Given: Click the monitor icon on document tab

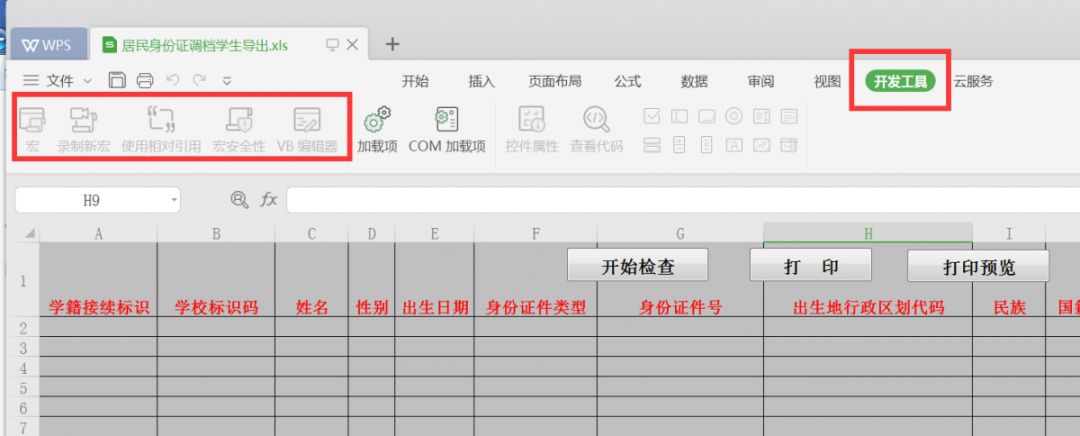Looking at the screenshot, I should click(x=333, y=45).
